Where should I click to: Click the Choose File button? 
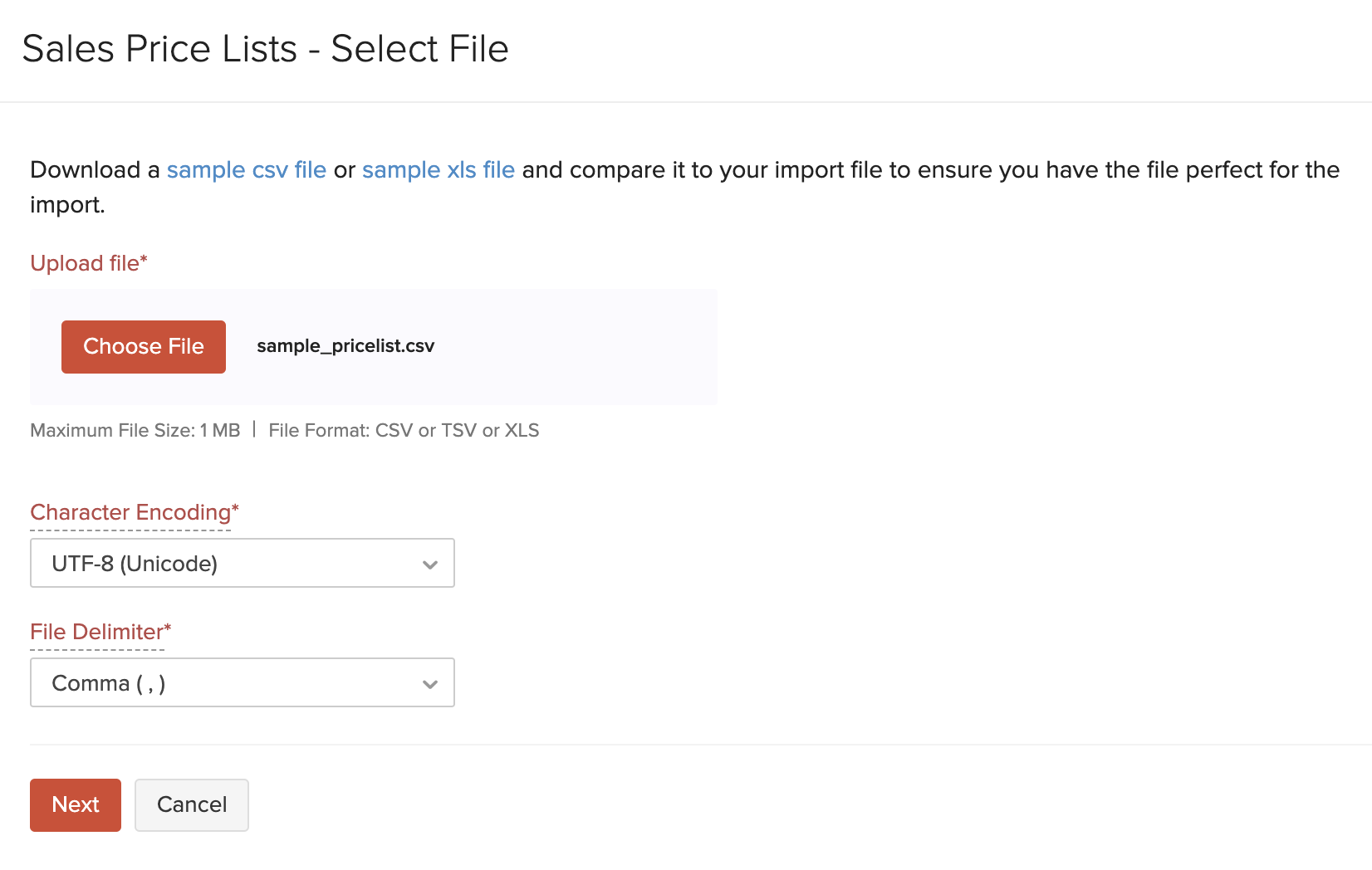tap(143, 346)
